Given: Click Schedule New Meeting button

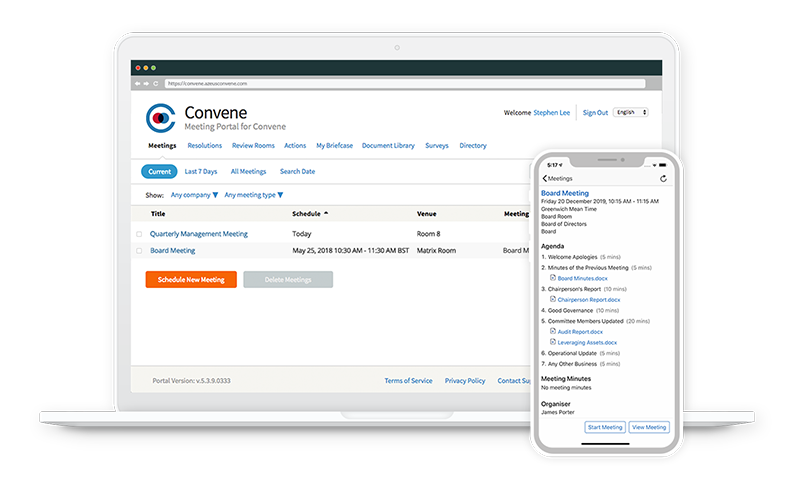Looking at the screenshot, I should (191, 279).
